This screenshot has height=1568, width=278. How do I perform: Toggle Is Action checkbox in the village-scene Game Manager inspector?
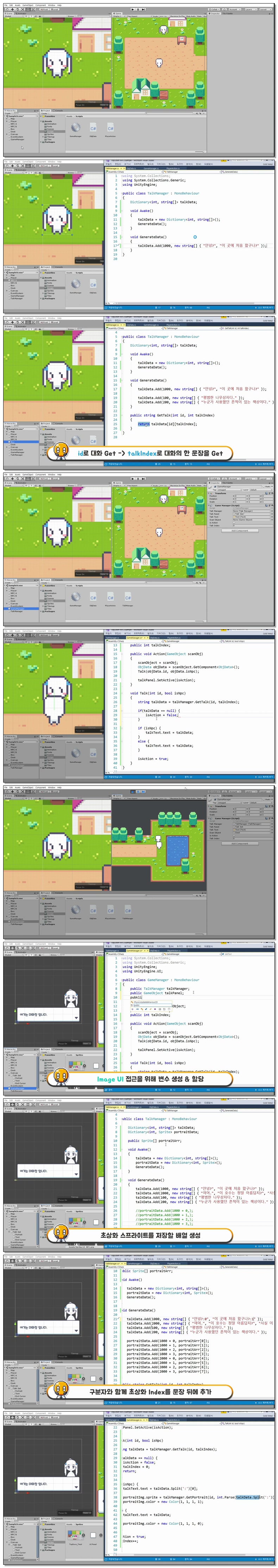235,522
